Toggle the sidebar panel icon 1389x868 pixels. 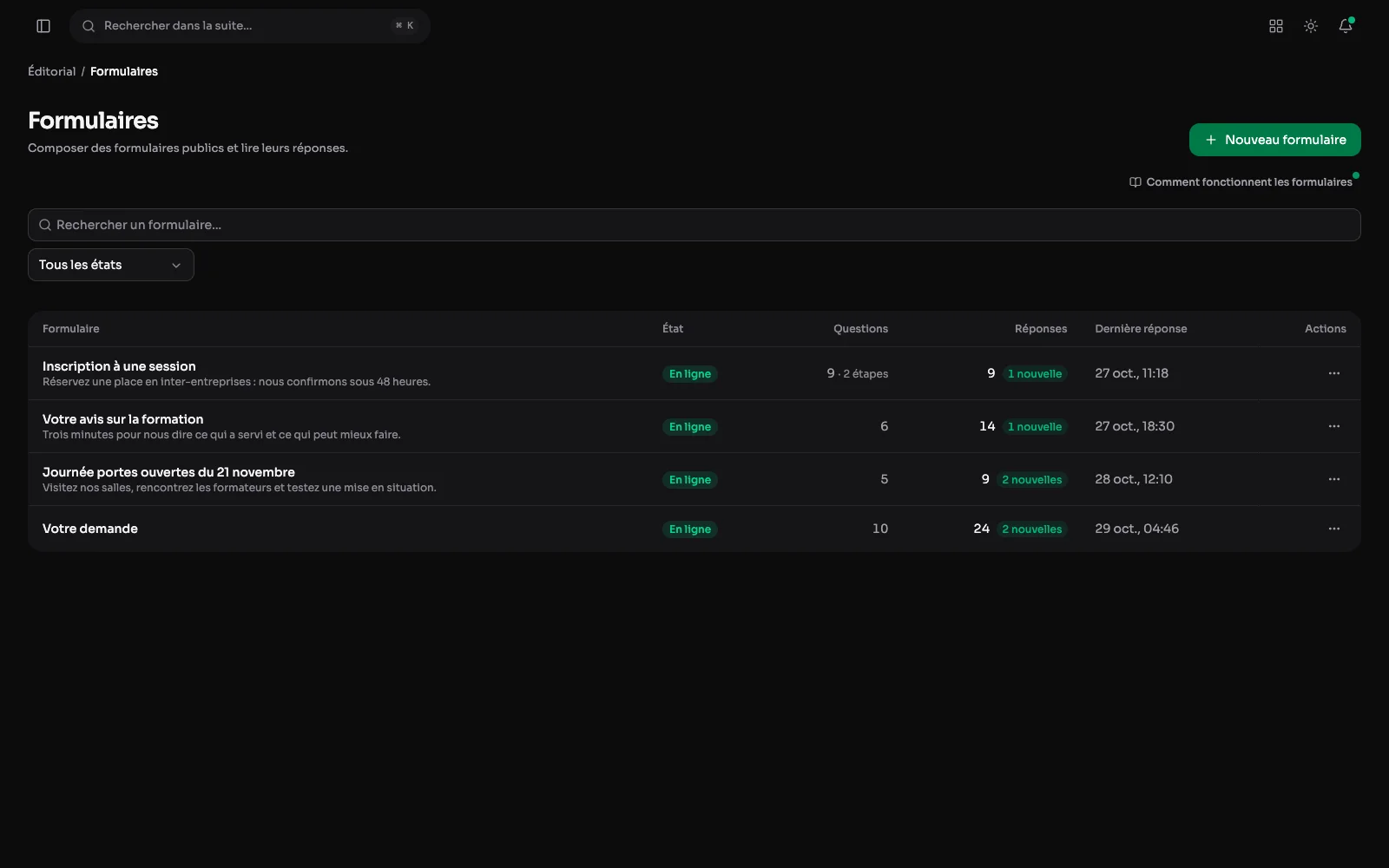coord(43,26)
